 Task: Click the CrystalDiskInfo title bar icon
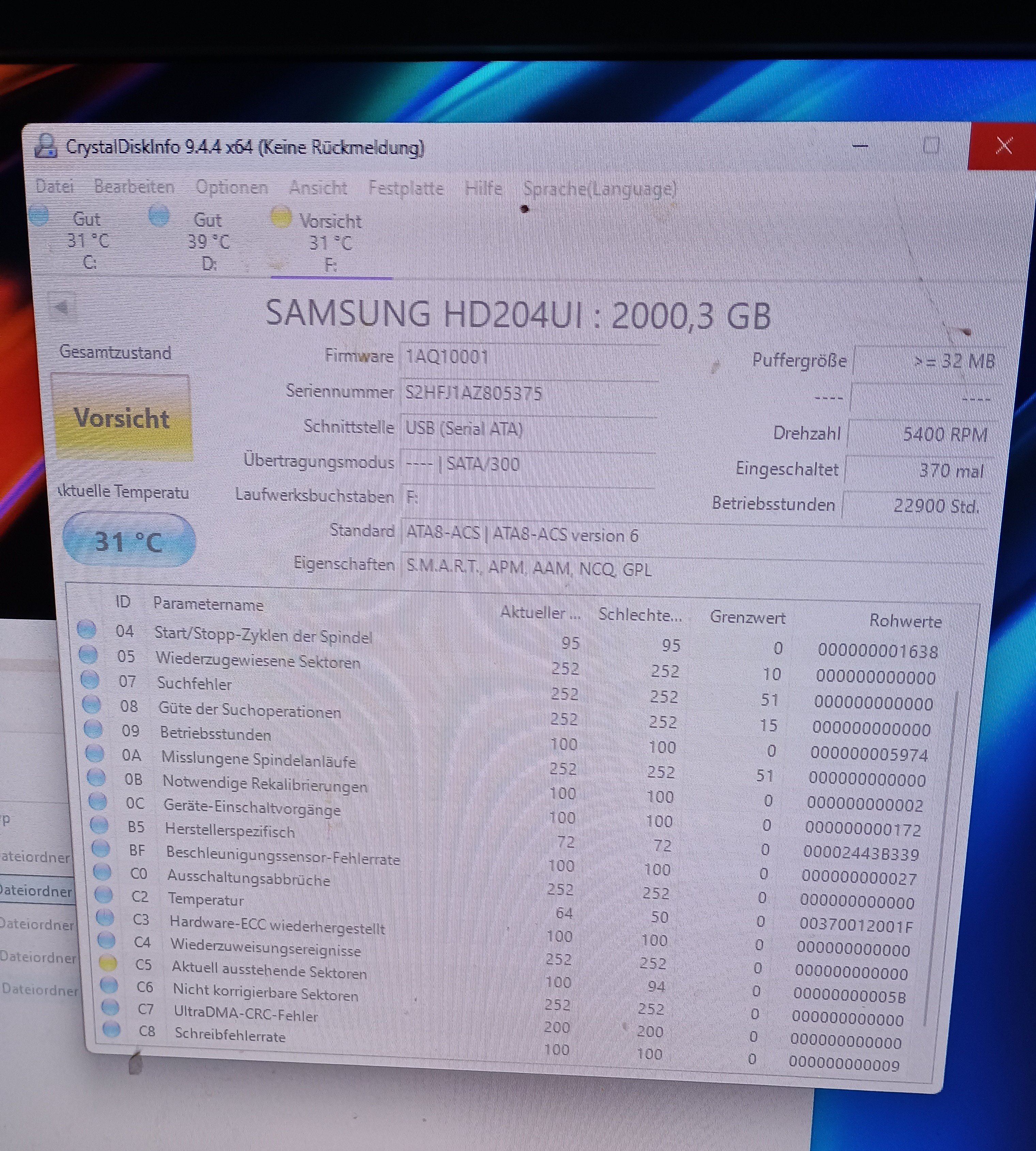click(46, 146)
